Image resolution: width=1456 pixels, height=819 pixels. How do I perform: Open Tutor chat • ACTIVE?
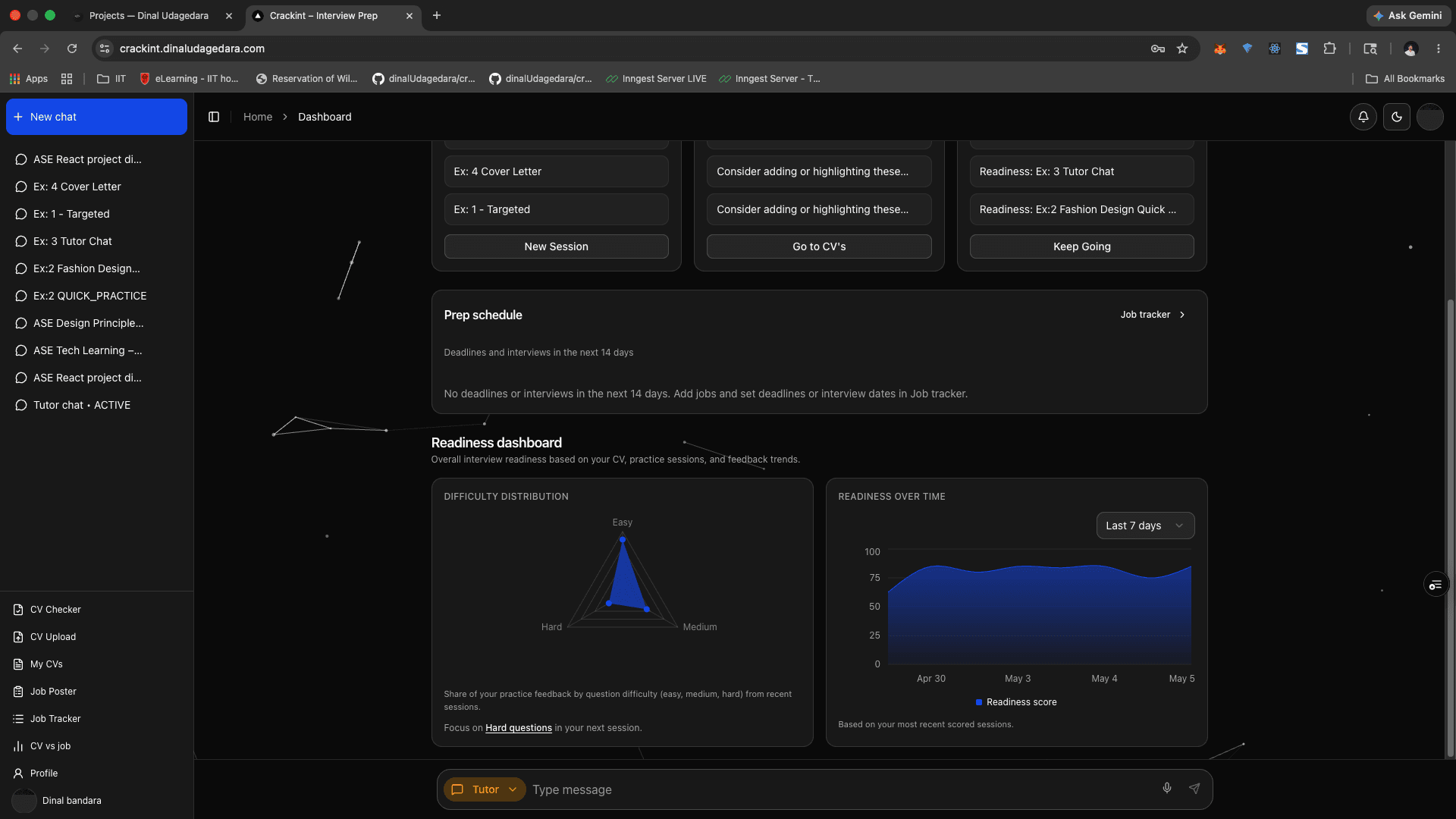coord(96,405)
